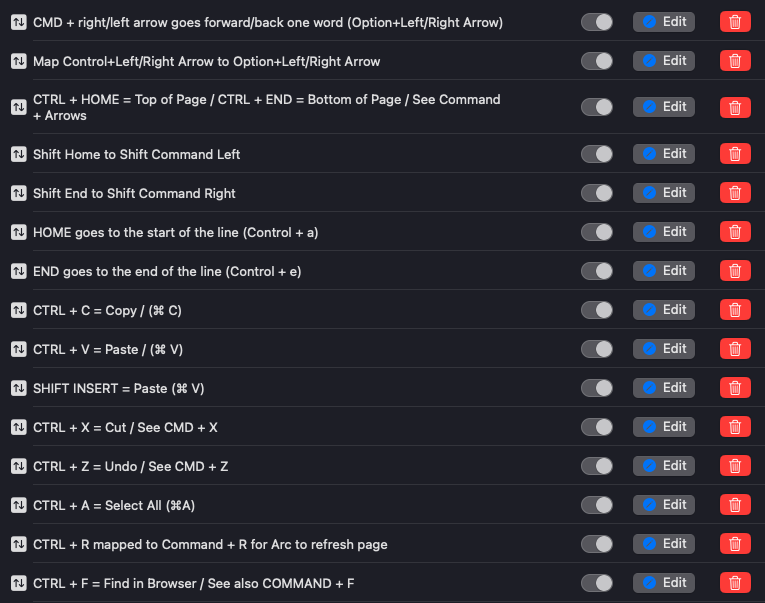Edit the CTRL + HOME Top of Page rule

664,107
